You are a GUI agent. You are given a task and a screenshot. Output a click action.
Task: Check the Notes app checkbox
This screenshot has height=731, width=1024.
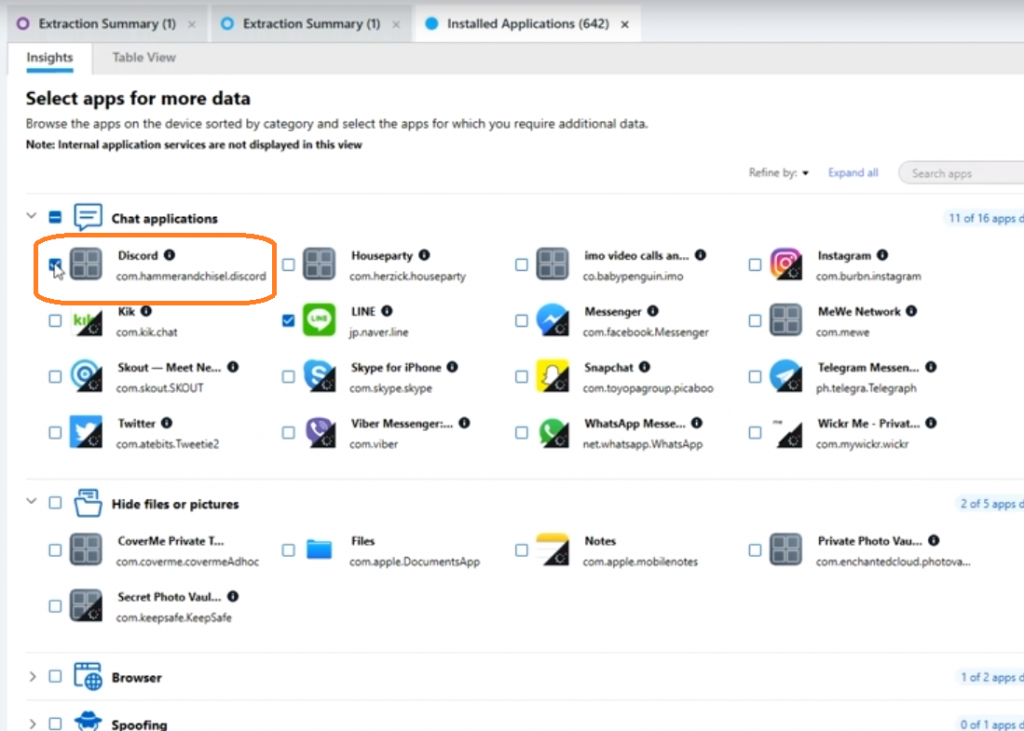pyautogui.click(x=521, y=550)
